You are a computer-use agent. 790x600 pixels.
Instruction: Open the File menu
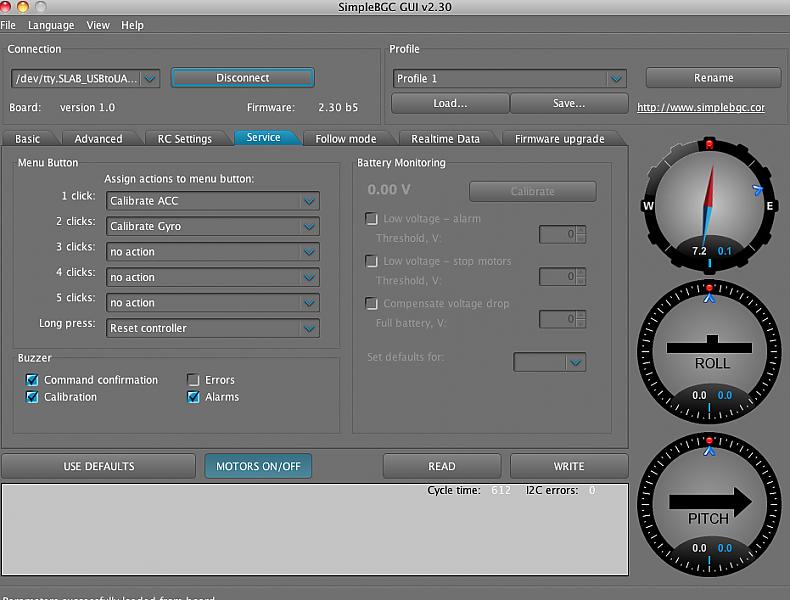tap(8, 25)
